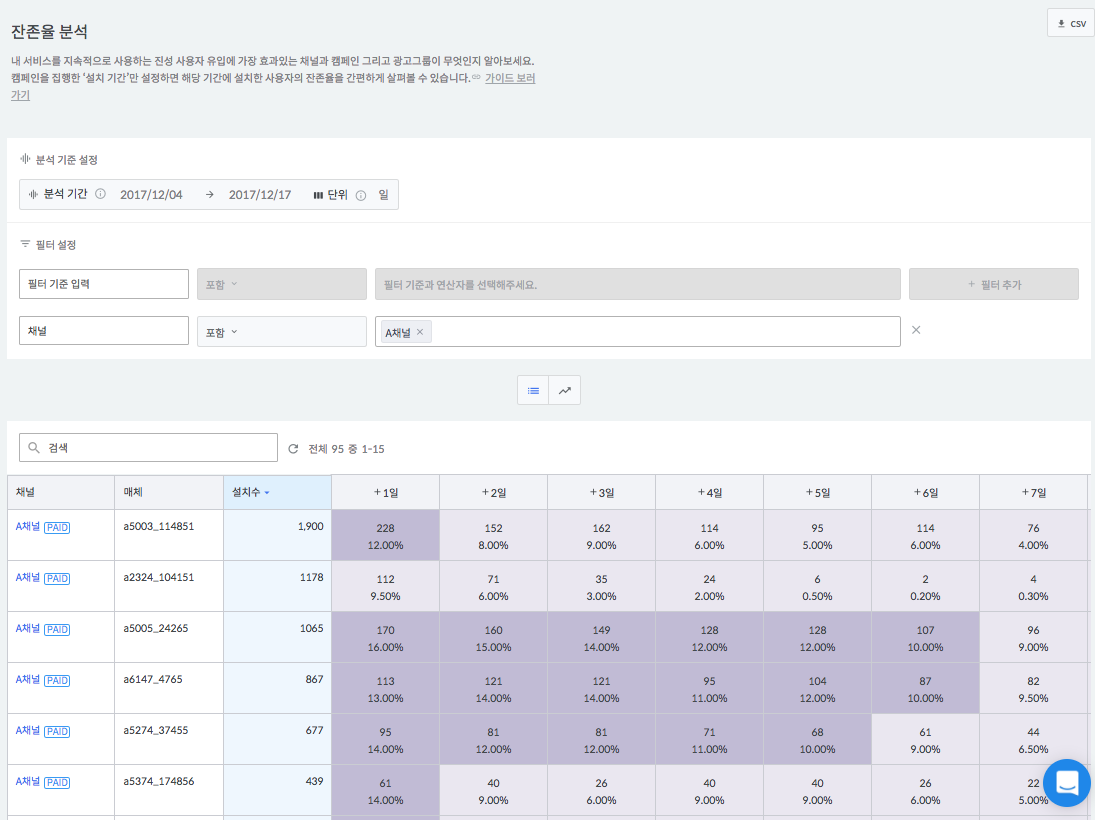Refresh the table with the reload icon
This screenshot has height=820, width=1095.
(x=293, y=448)
